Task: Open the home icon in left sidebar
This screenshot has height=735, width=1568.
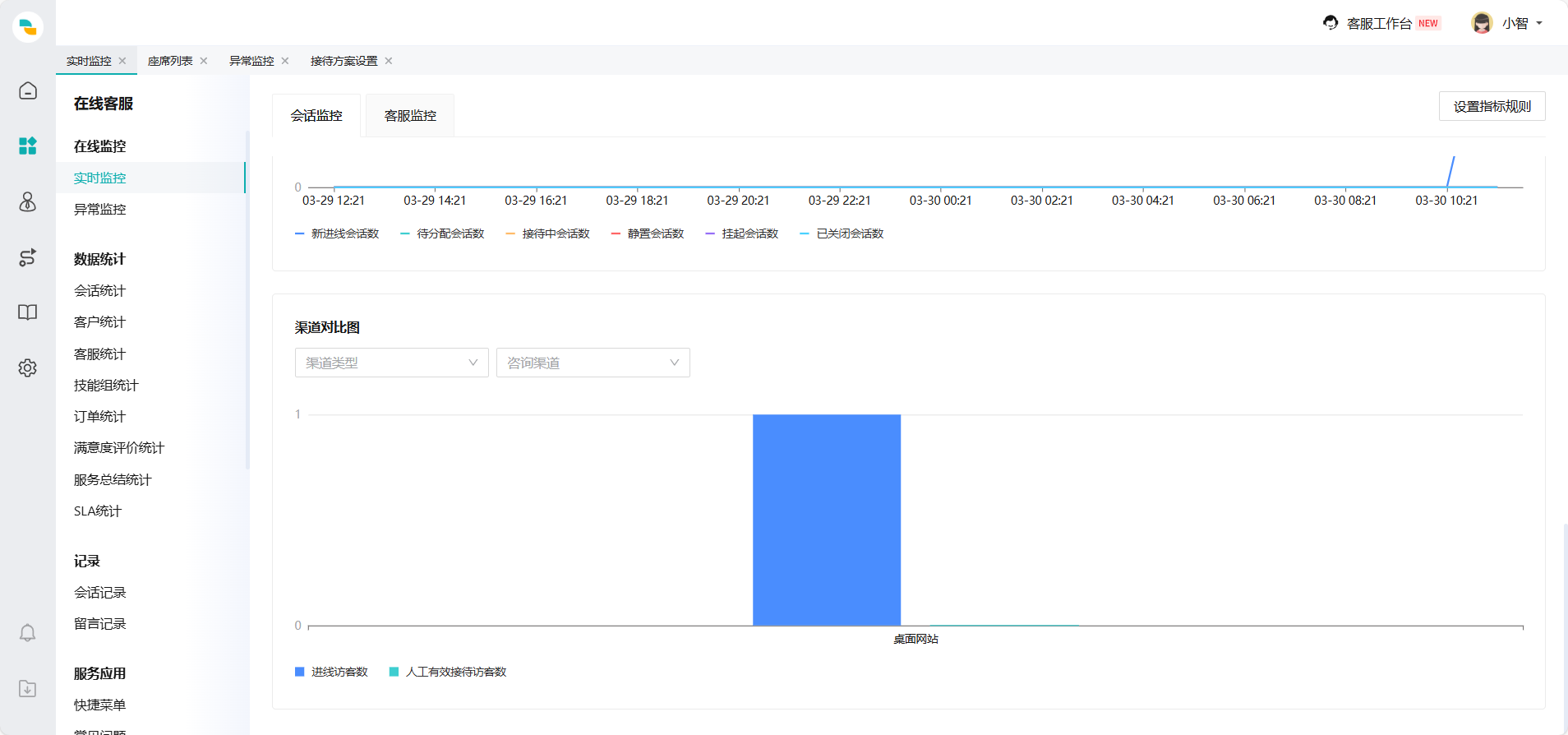Action: pyautogui.click(x=28, y=90)
